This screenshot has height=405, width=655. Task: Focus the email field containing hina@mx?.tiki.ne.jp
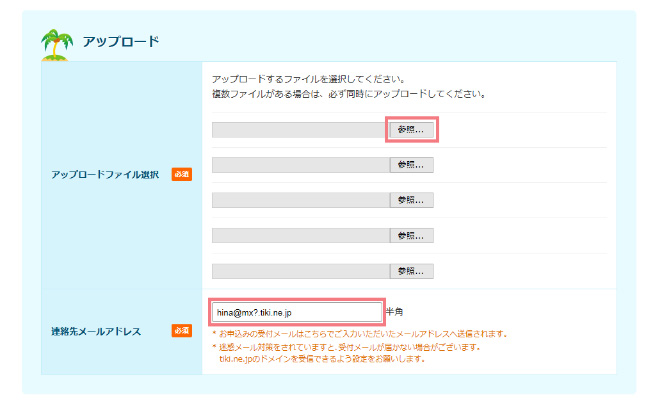[296, 312]
